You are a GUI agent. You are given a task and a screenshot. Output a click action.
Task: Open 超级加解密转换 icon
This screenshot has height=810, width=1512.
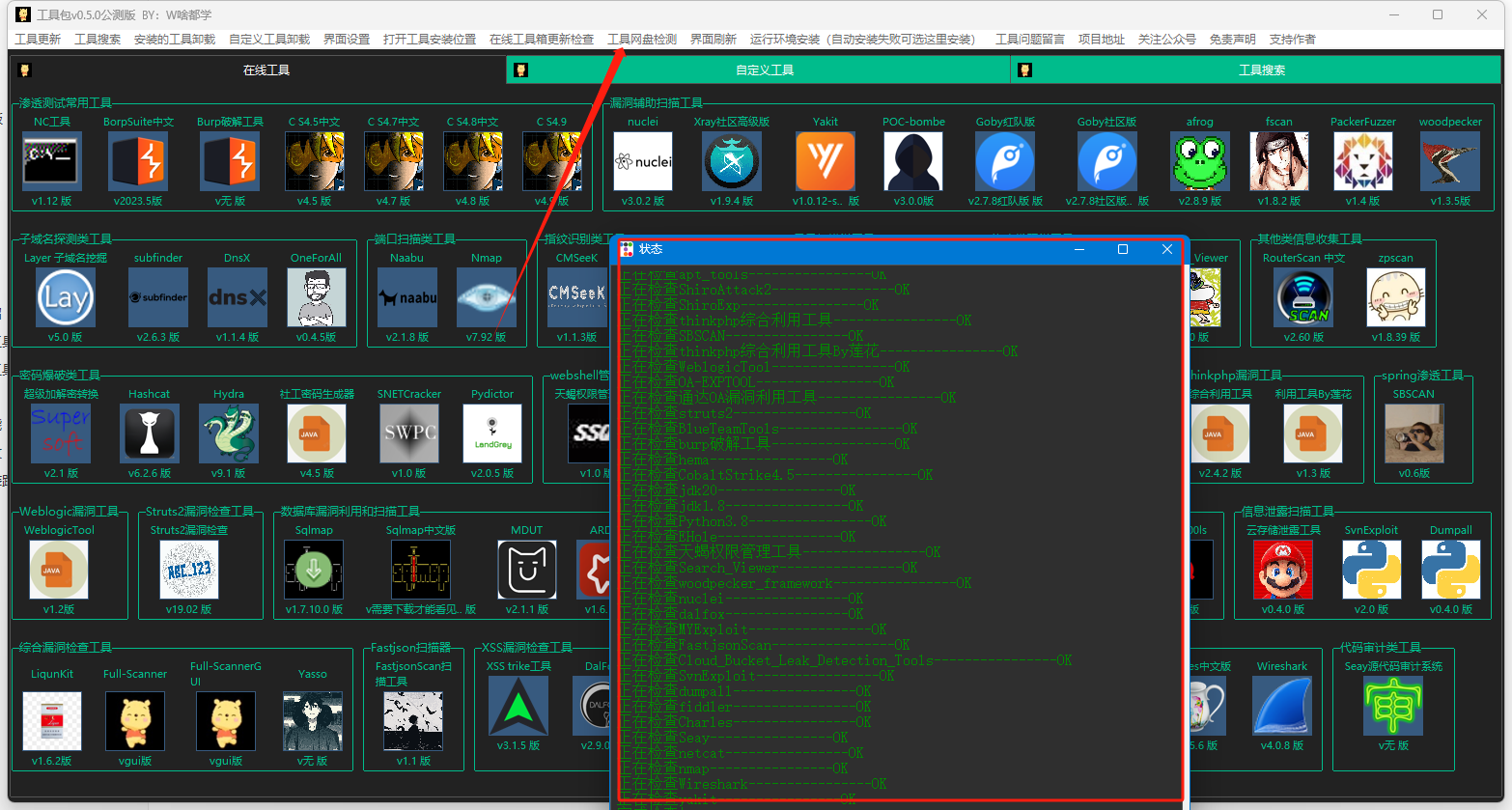[x=61, y=433]
